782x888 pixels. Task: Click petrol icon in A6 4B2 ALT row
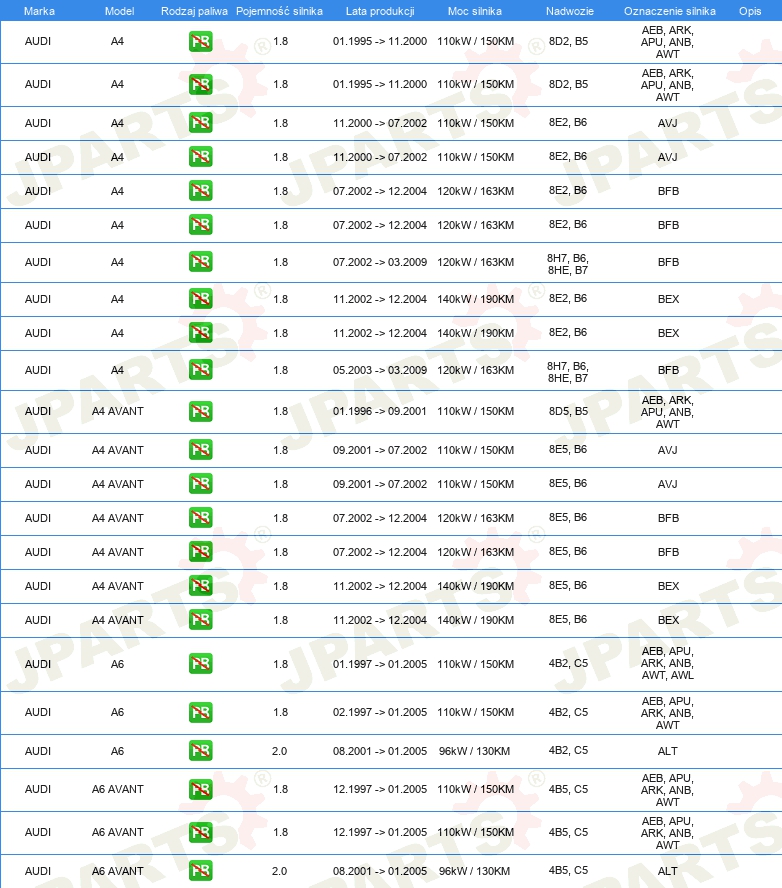click(200, 750)
